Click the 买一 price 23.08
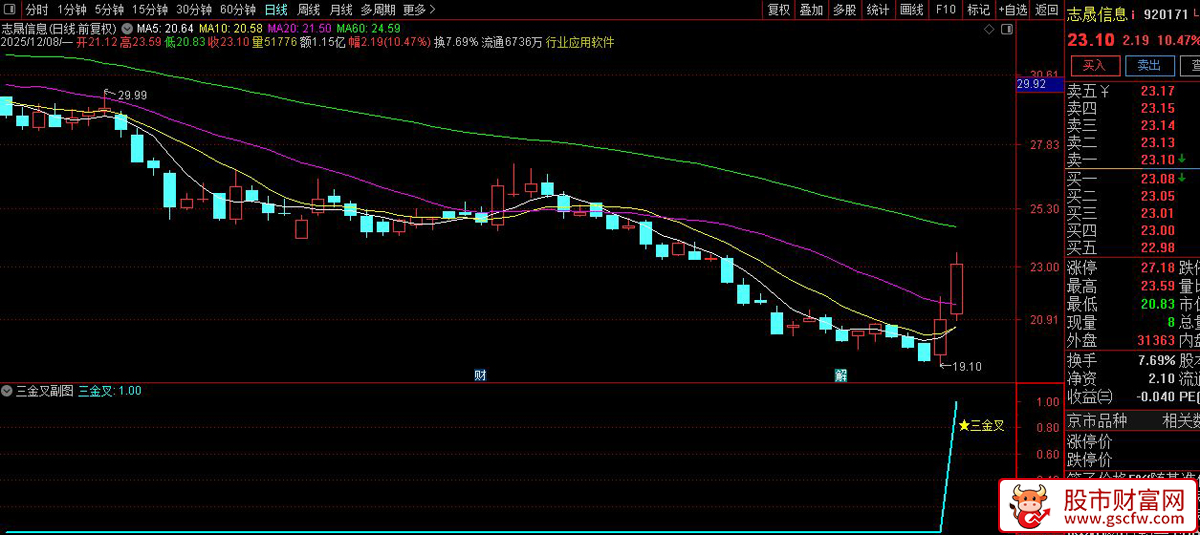Image resolution: width=1200 pixels, height=535 pixels. [1157, 178]
